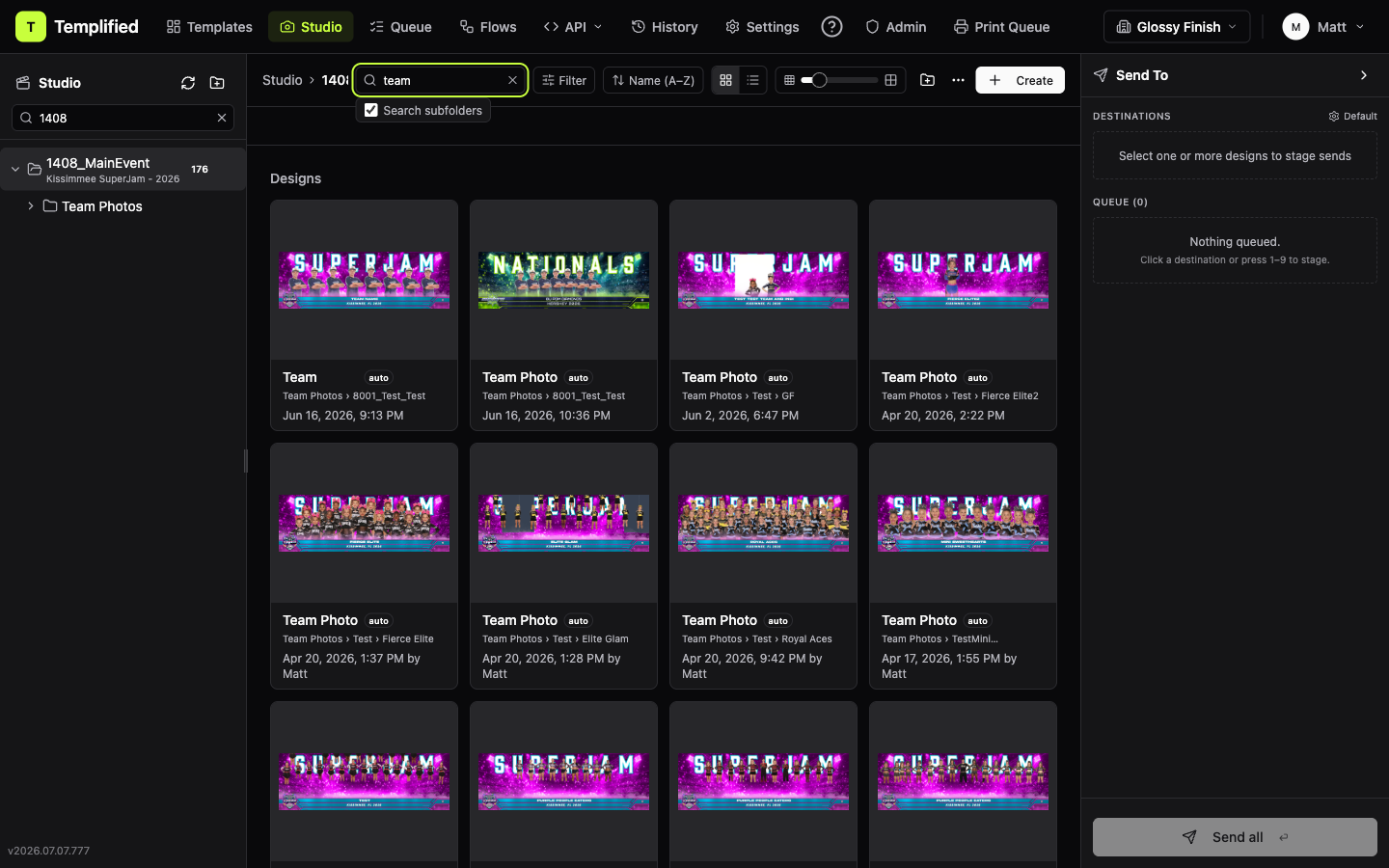
Task: Click into the team search input
Action: click(x=441, y=80)
